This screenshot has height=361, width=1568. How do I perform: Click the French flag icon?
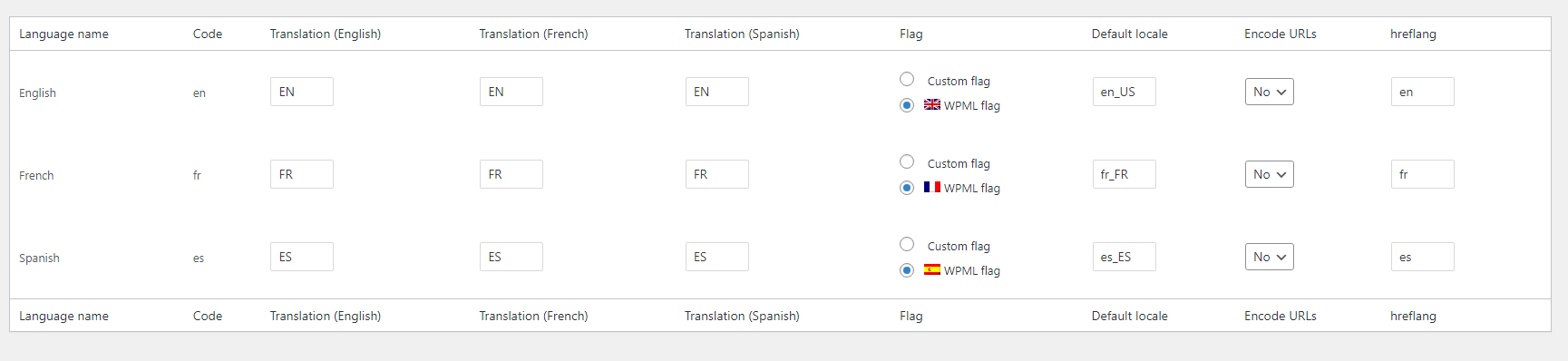(932, 187)
